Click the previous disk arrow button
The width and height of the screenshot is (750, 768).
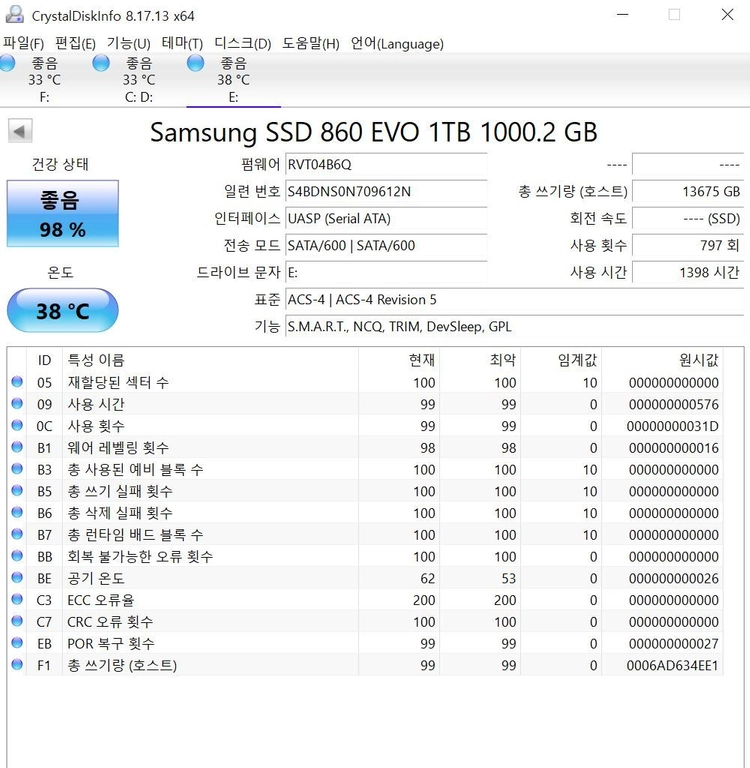point(20,131)
